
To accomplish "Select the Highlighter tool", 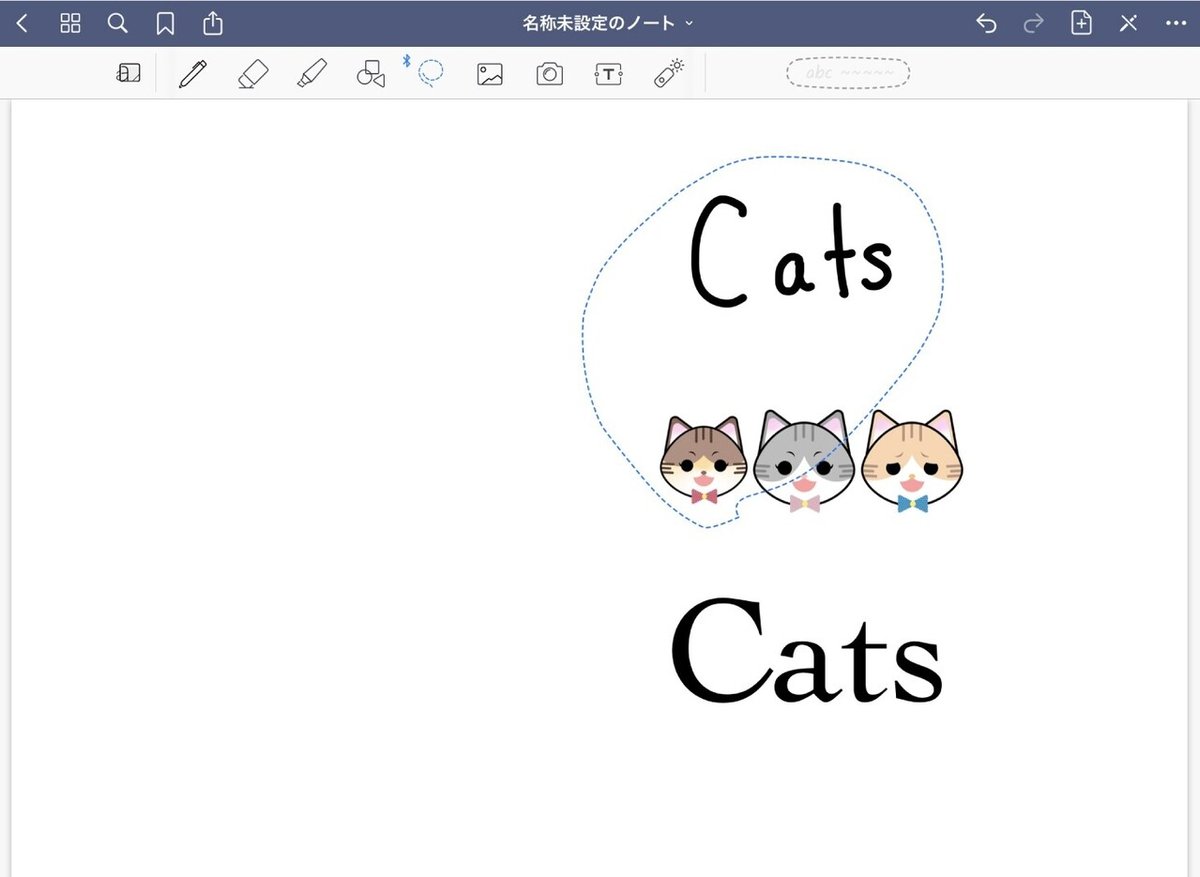I will click(x=312, y=73).
